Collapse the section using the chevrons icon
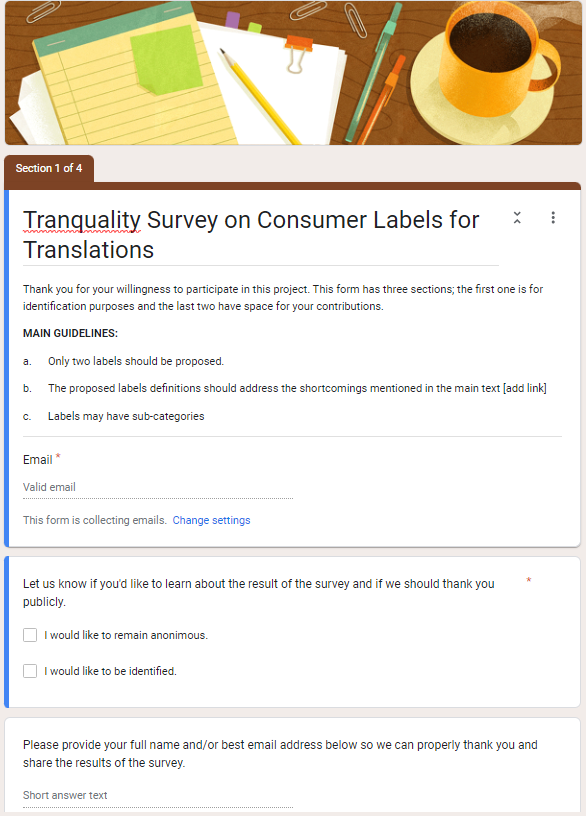Screen dimensions: 586x816 pos(517,218)
